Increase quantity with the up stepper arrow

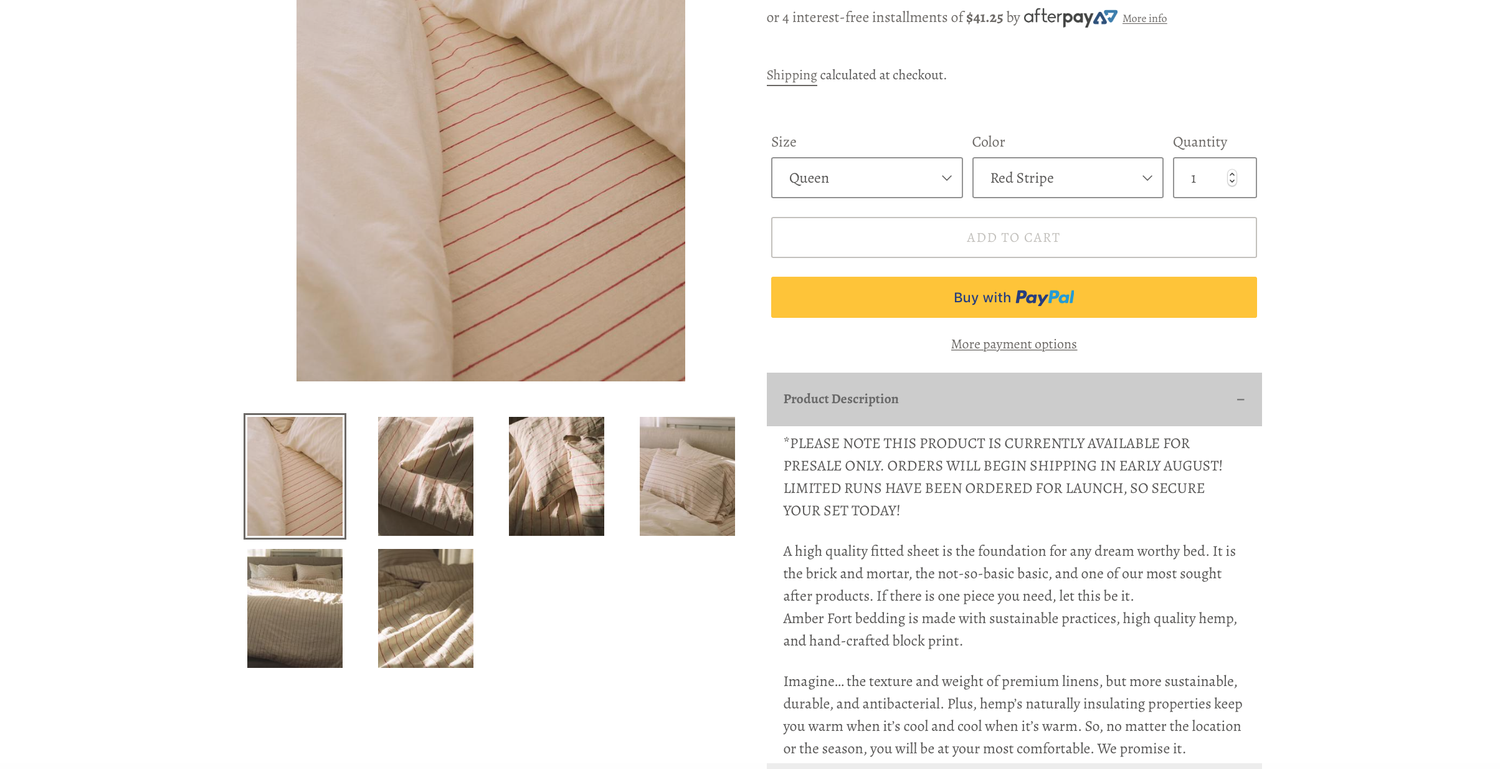click(x=1232, y=173)
